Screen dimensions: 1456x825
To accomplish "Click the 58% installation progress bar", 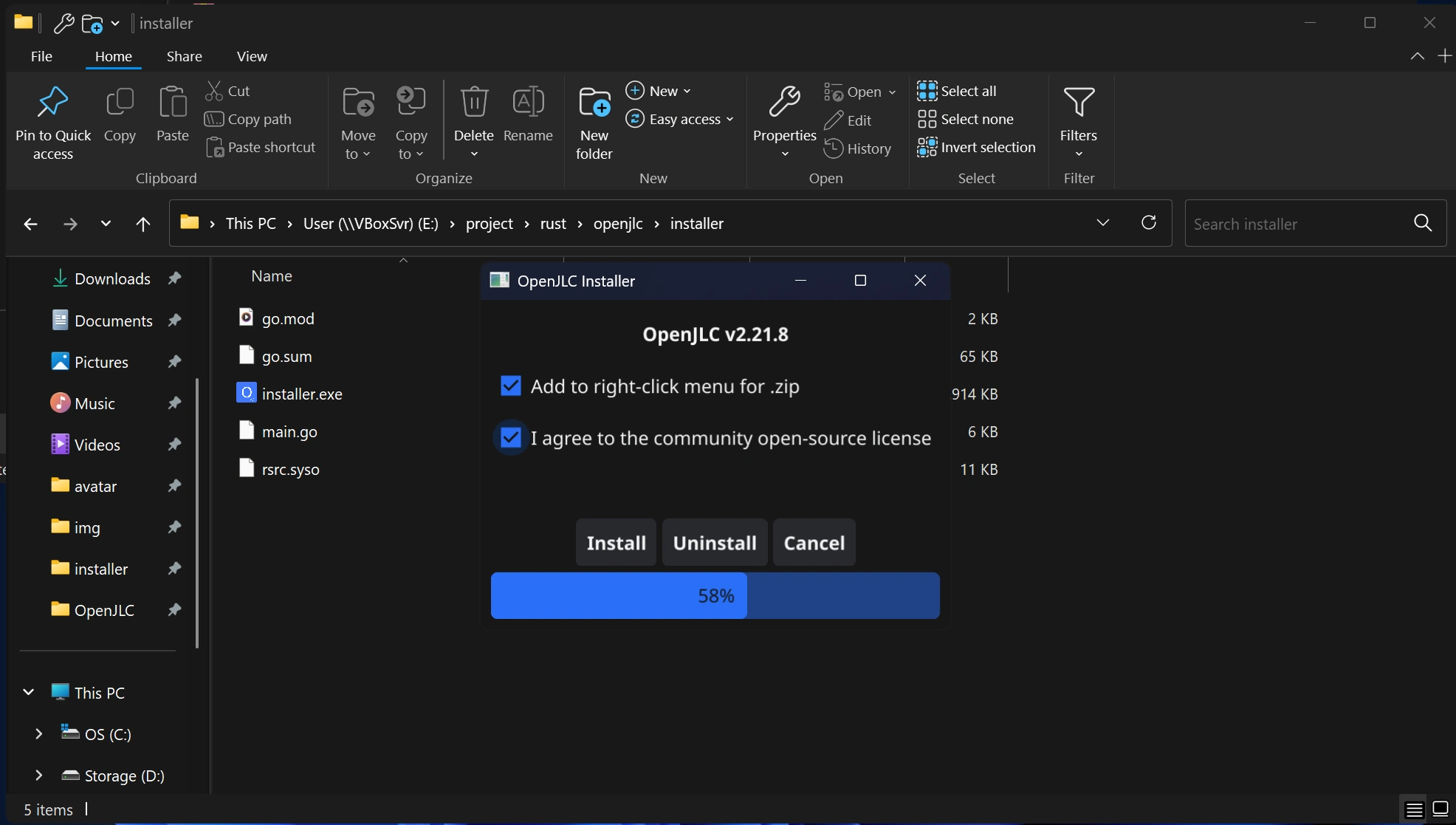I will click(x=715, y=596).
